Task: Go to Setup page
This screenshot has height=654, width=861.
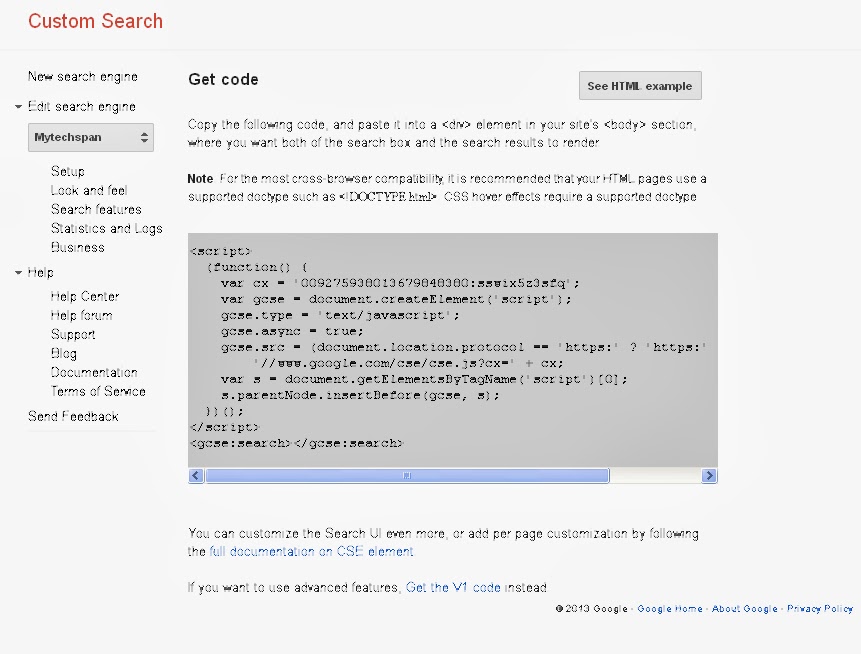Action: (68, 171)
